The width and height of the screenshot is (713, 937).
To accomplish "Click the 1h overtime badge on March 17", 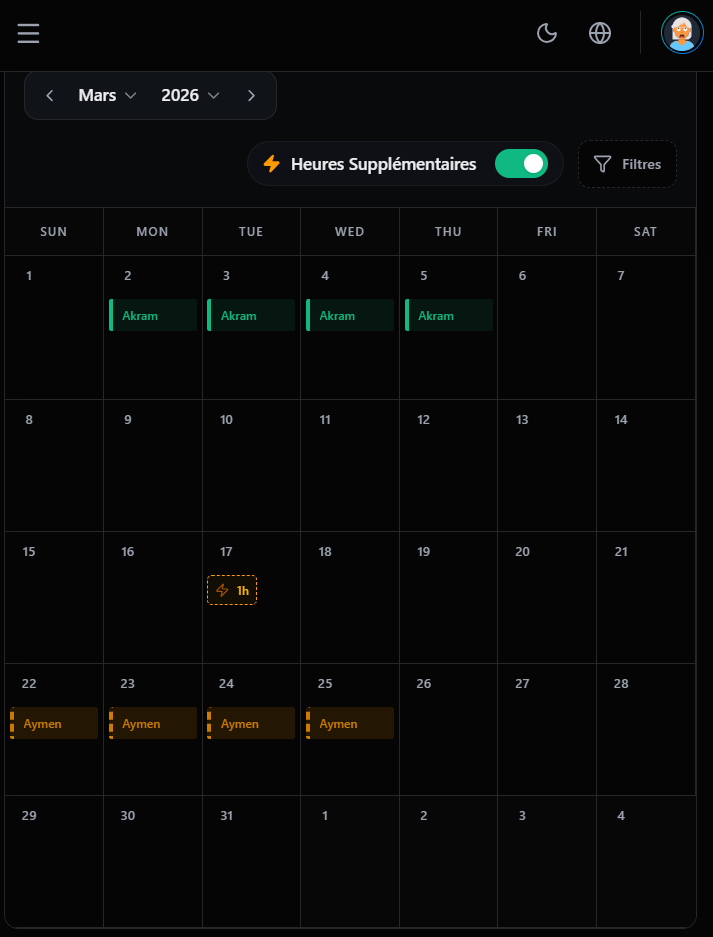I will [x=232, y=590].
